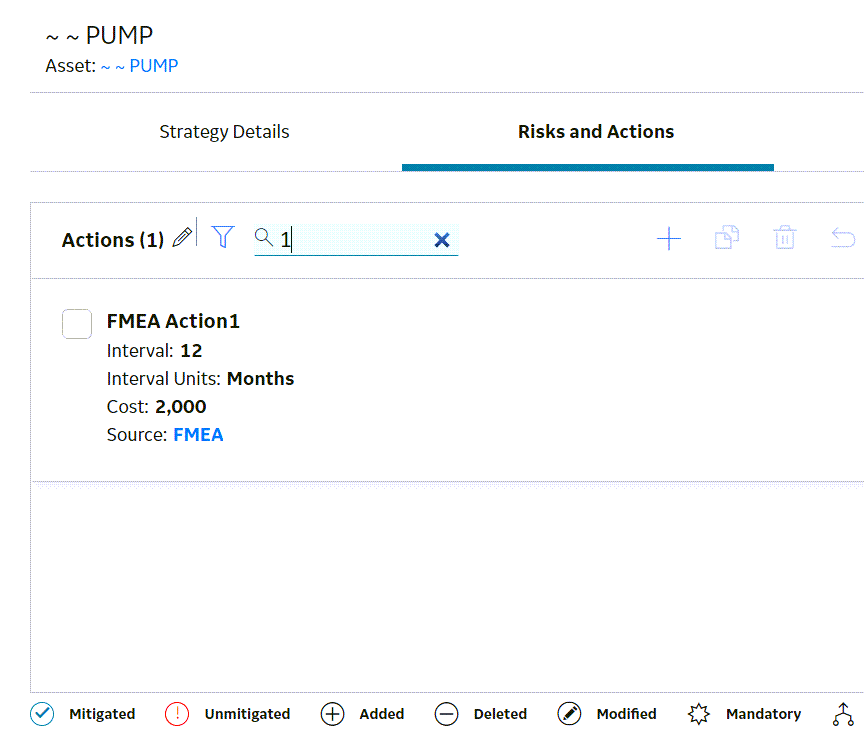Open the filter funnel icon
Image resolution: width=864 pixels, height=732 pixels.
click(223, 237)
